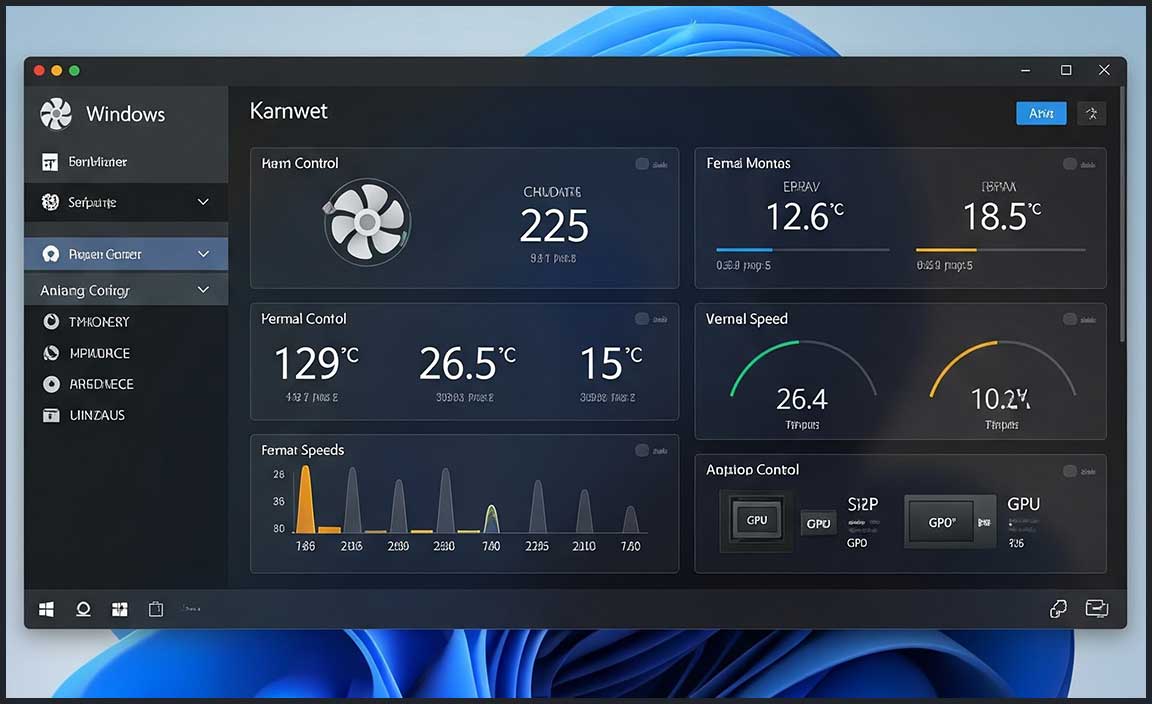
Task: Expand the Serpunte sidebar dropdown chevron
Action: [x=204, y=201]
